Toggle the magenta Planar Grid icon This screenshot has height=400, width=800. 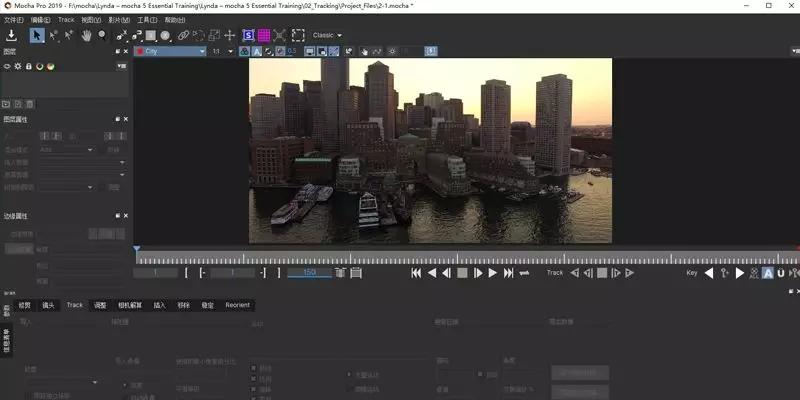click(264, 35)
